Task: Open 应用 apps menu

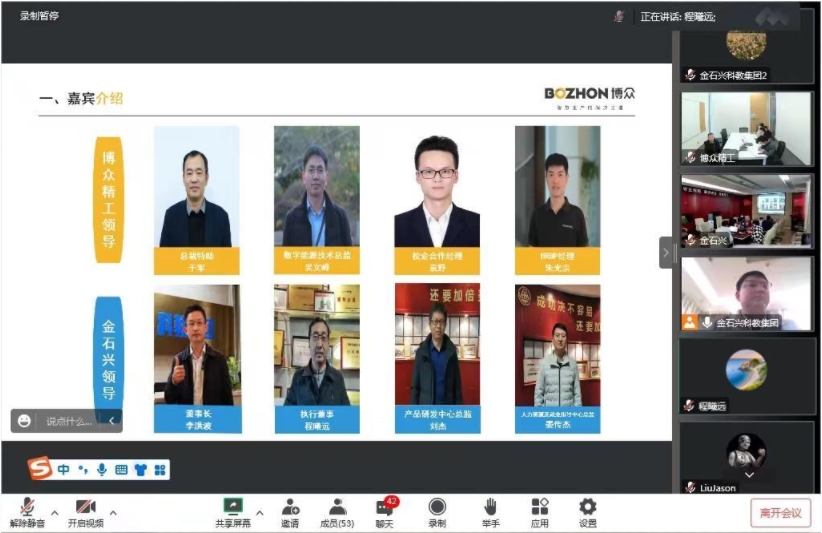Action: [539, 513]
